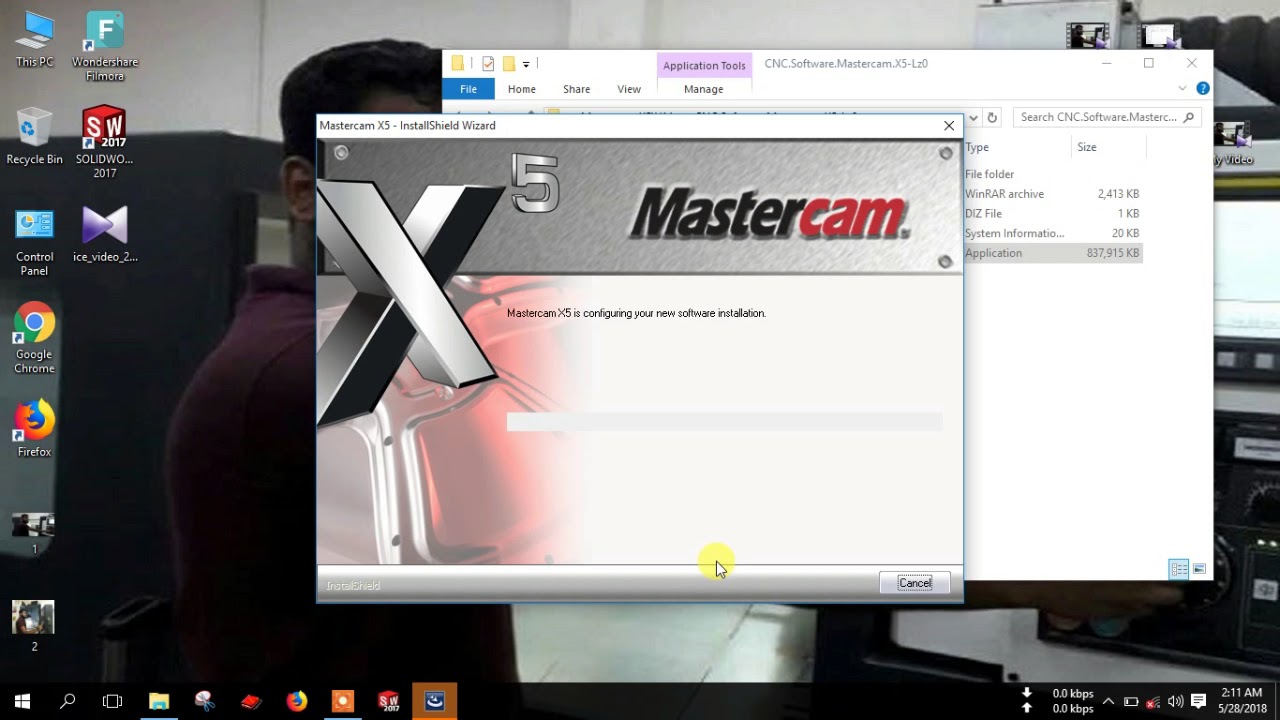Open the Customize Quick Access Toolbar dropdown
The height and width of the screenshot is (720, 1280).
tap(526, 64)
